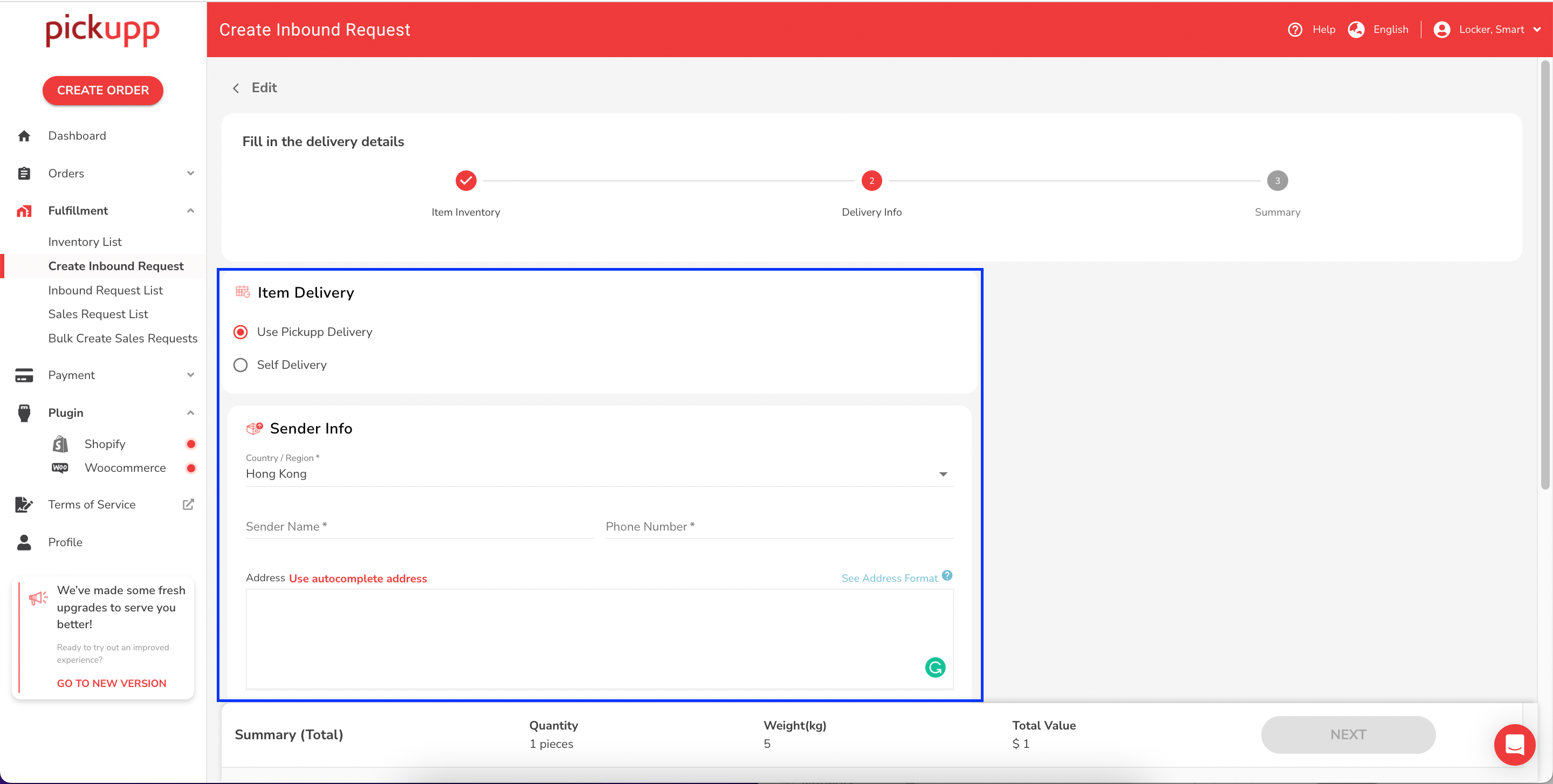Click the Shopify red status dot
1553x784 pixels.
coord(191,444)
